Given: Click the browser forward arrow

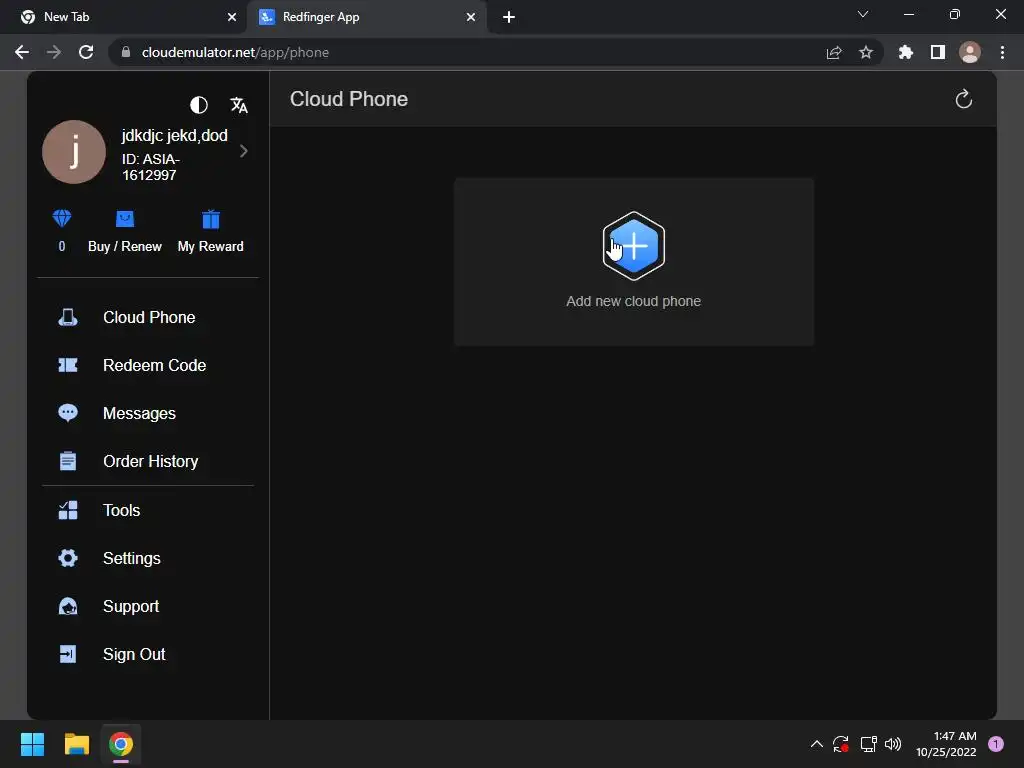Looking at the screenshot, I should (54, 52).
